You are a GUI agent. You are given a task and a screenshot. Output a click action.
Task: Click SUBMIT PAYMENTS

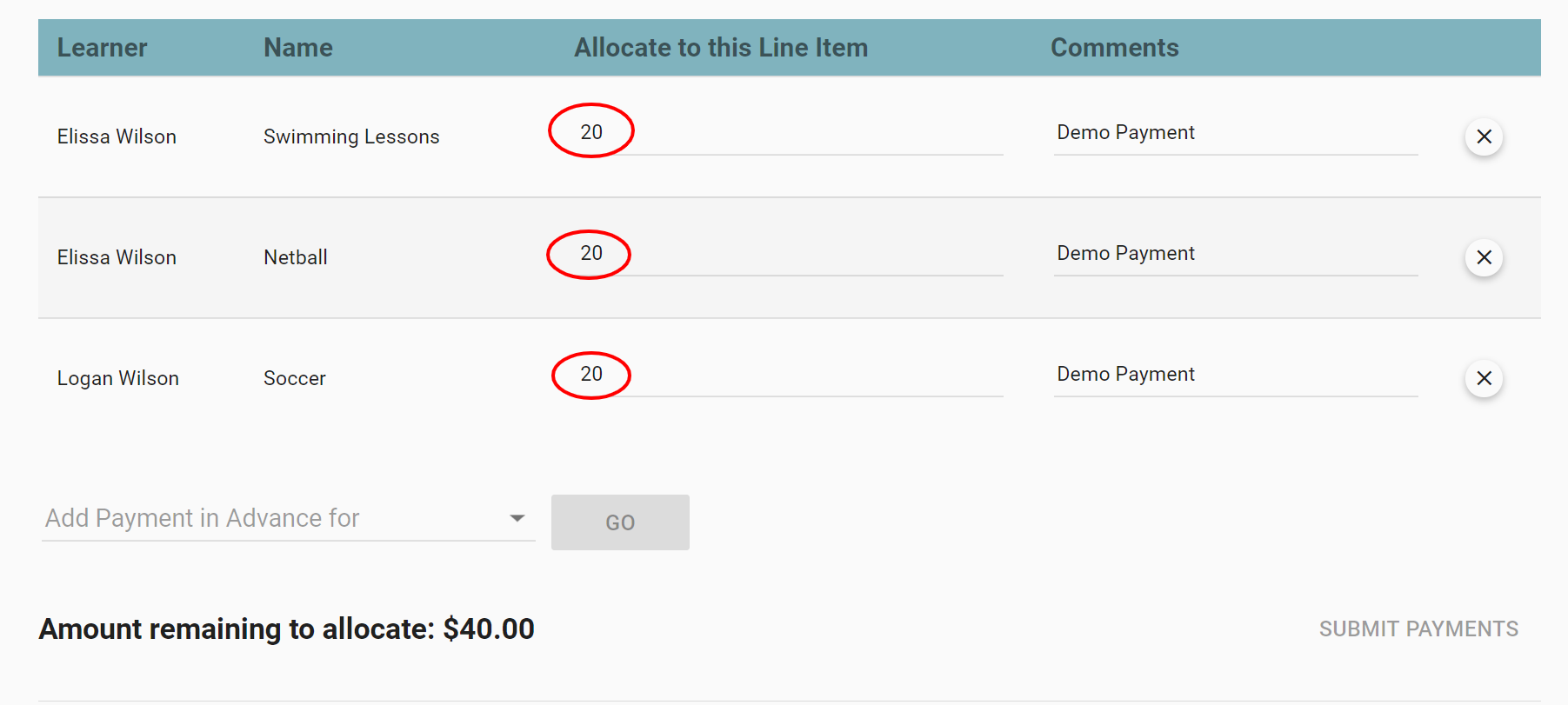[1418, 628]
